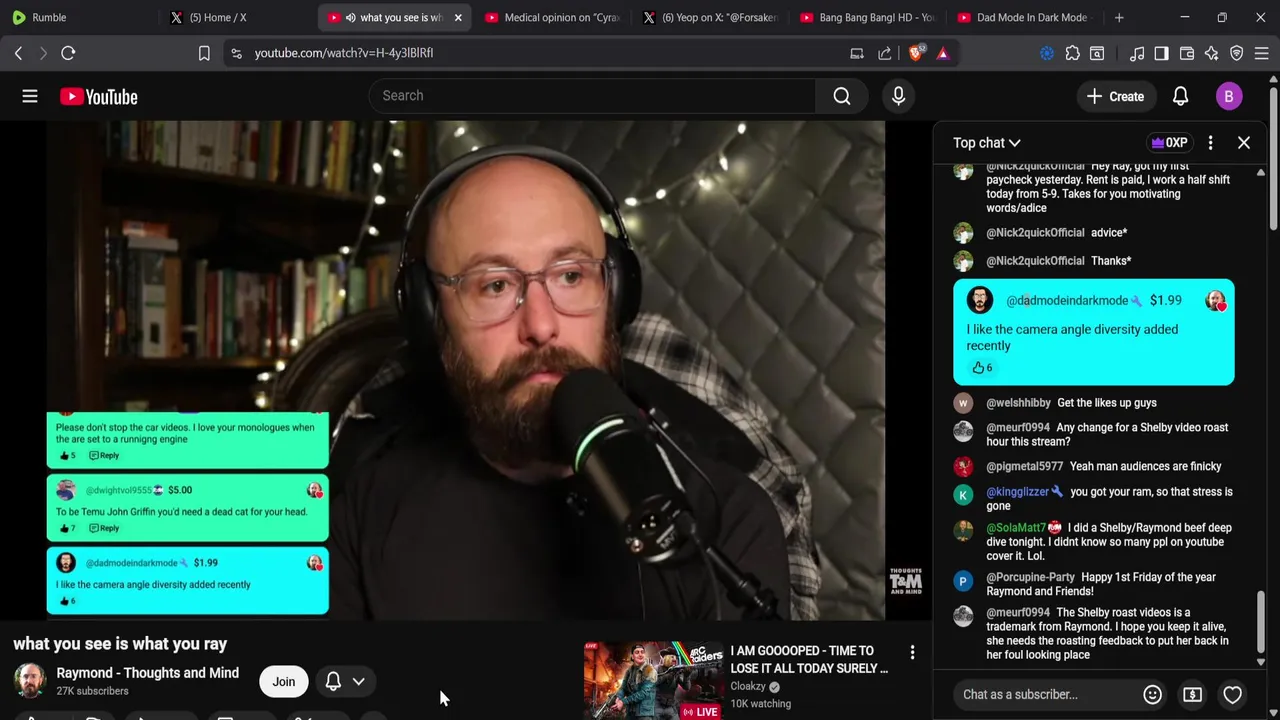1280x720 pixels.
Task: Go to the YouTube home logo
Action: (x=98, y=96)
